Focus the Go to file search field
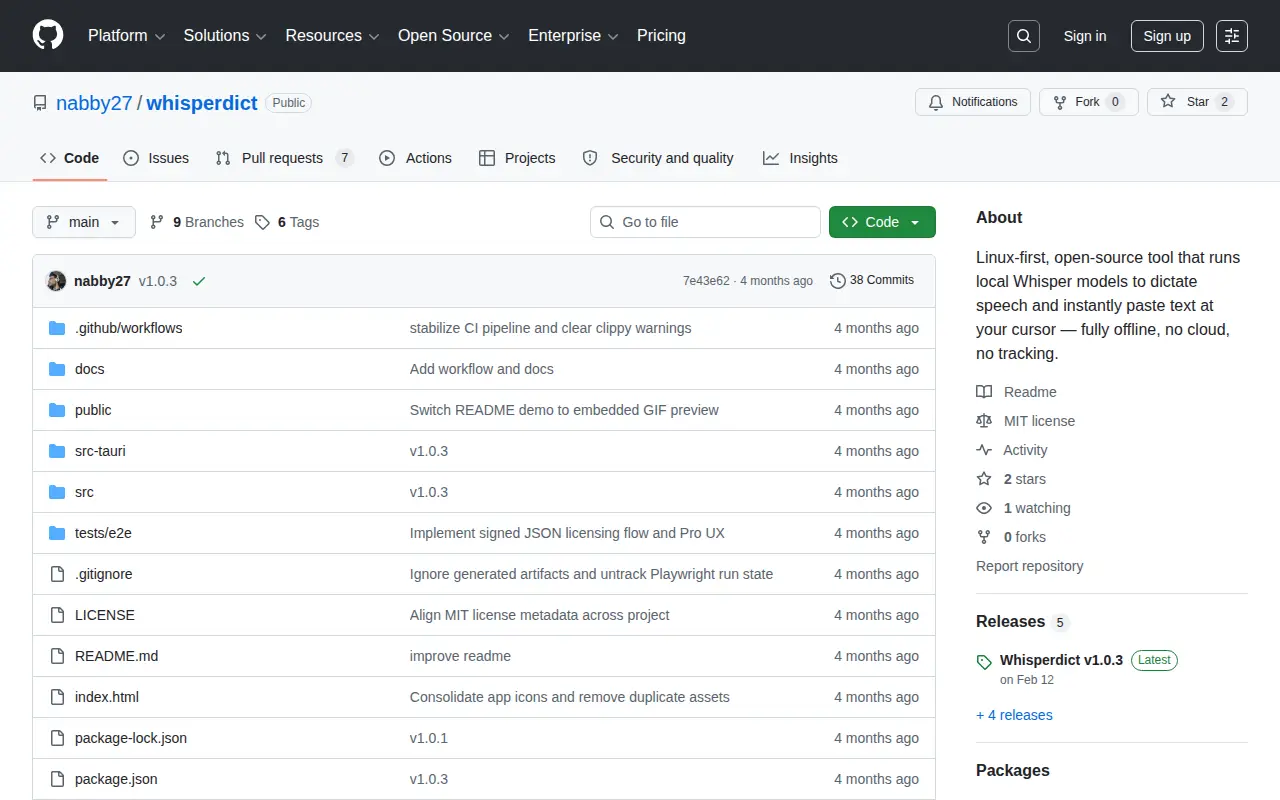This screenshot has height=800, width=1280. (705, 222)
